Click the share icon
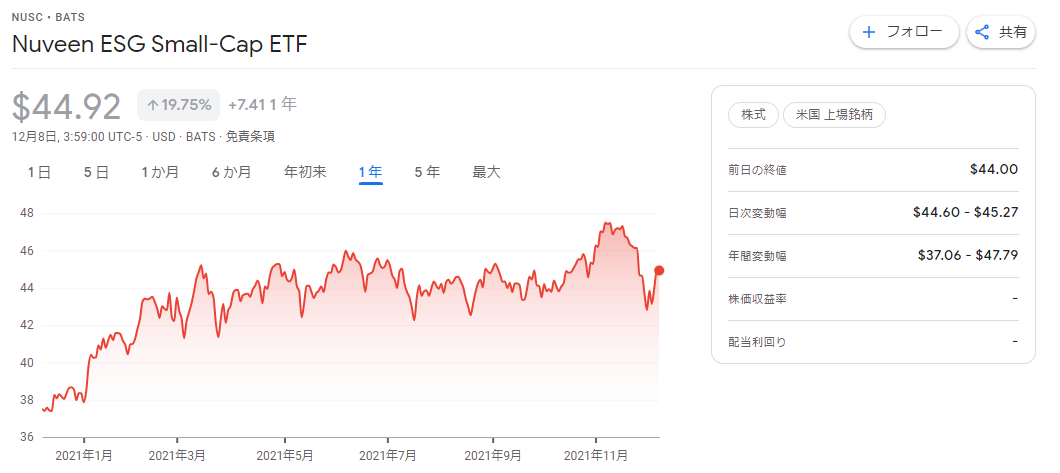This screenshot has height=473, width=1060. pyautogui.click(x=982, y=32)
